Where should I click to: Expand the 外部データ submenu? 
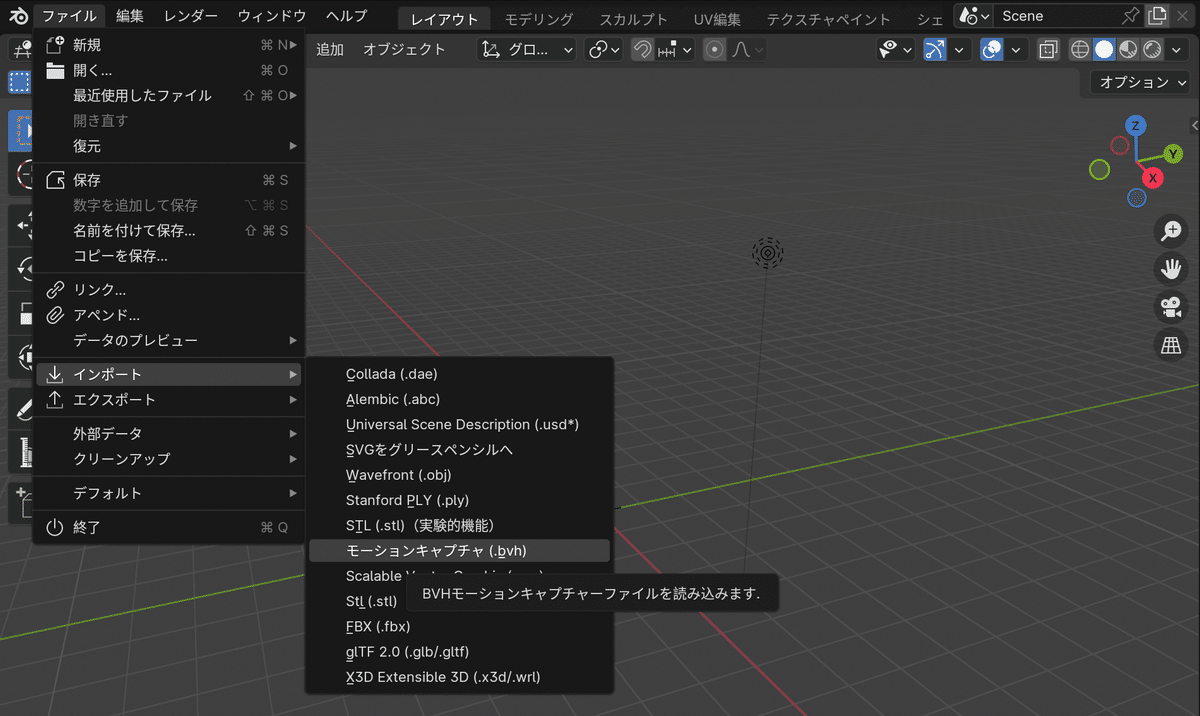click(x=170, y=434)
